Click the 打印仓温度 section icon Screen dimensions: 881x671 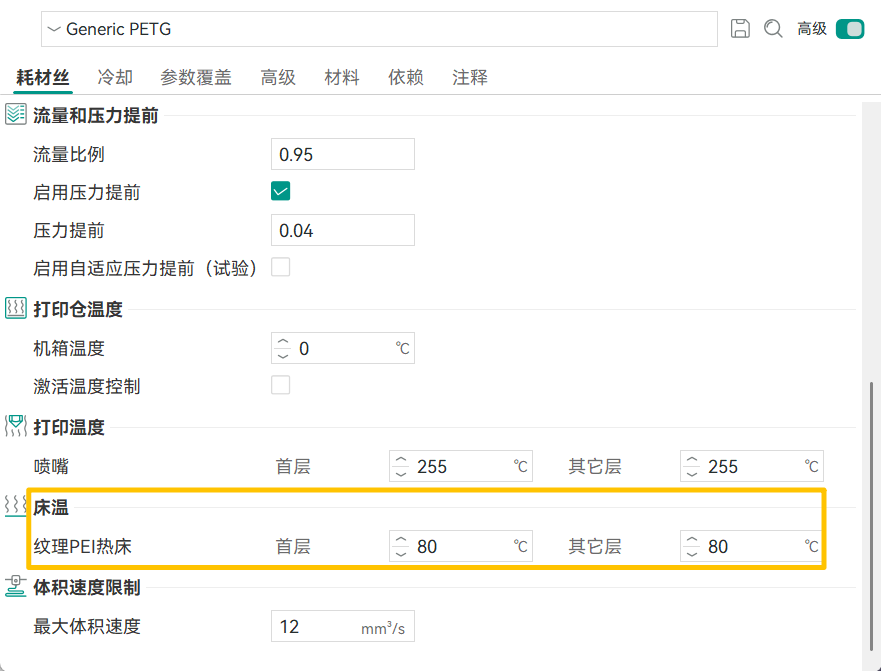point(16,308)
